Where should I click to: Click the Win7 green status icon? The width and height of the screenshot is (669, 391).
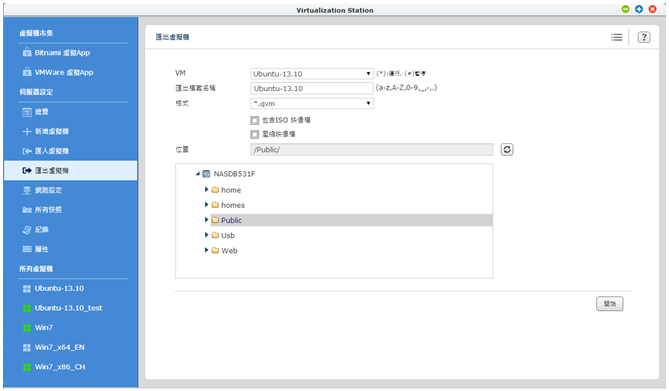(27, 328)
